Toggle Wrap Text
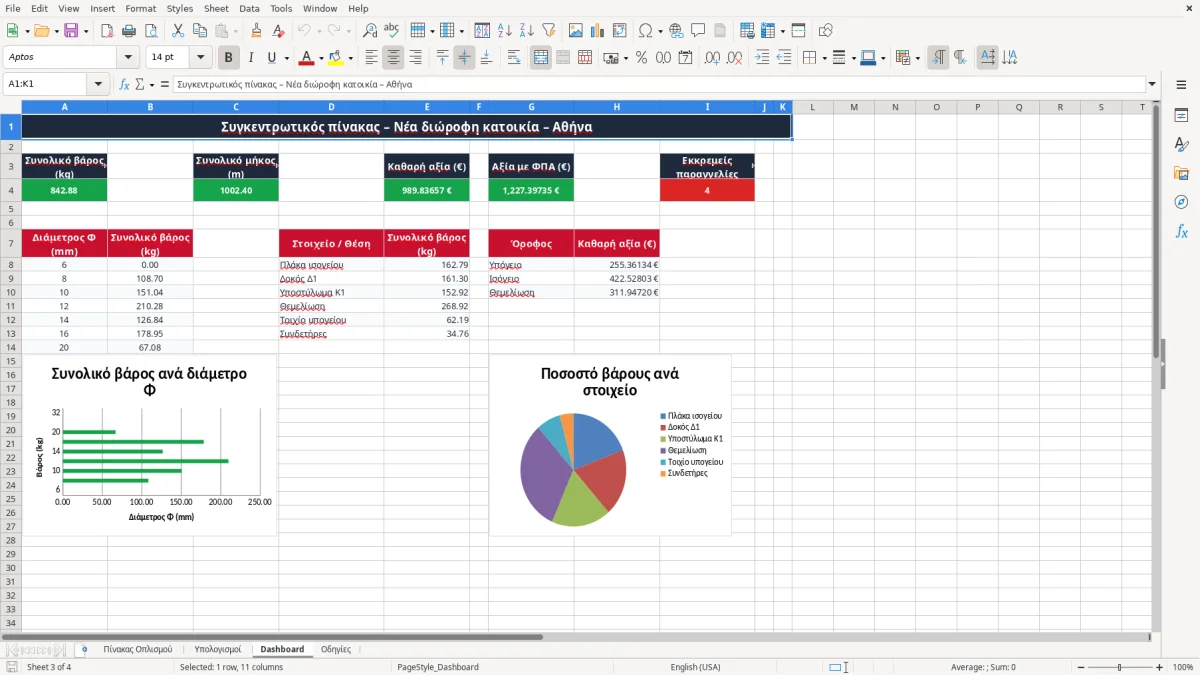1200x675 pixels. point(514,58)
